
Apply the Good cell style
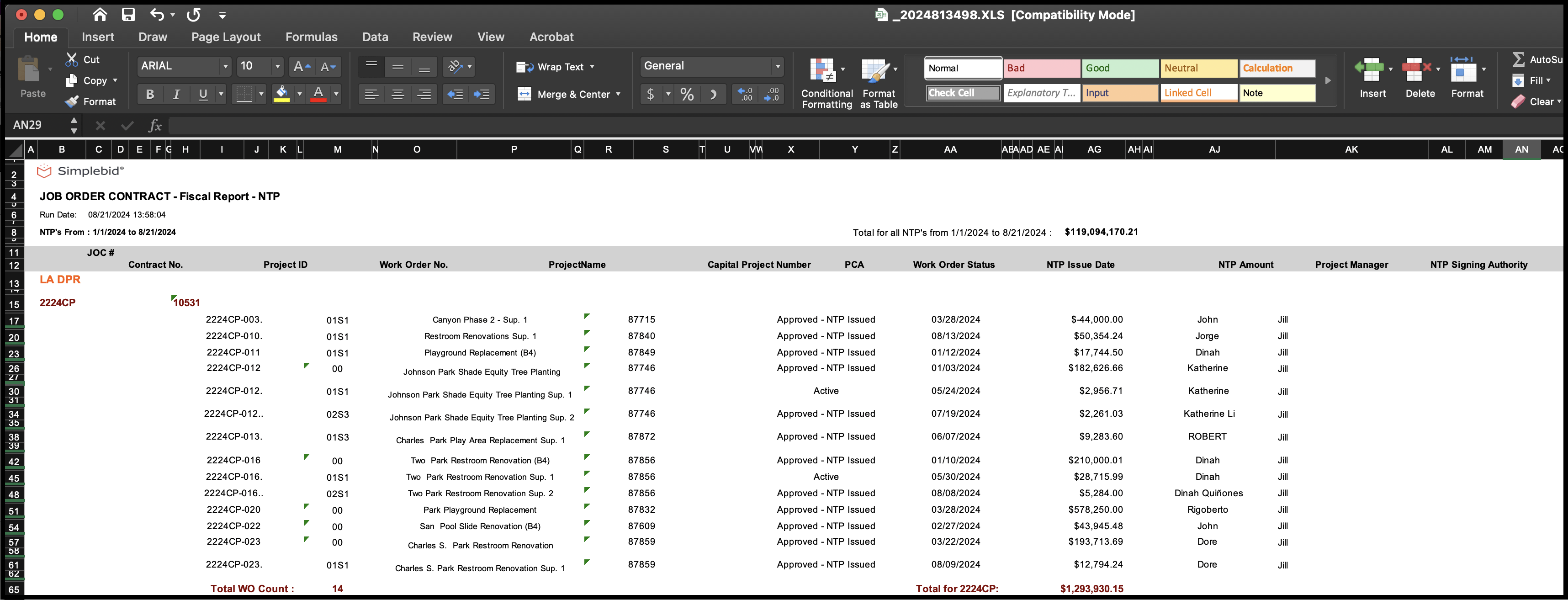(1120, 68)
